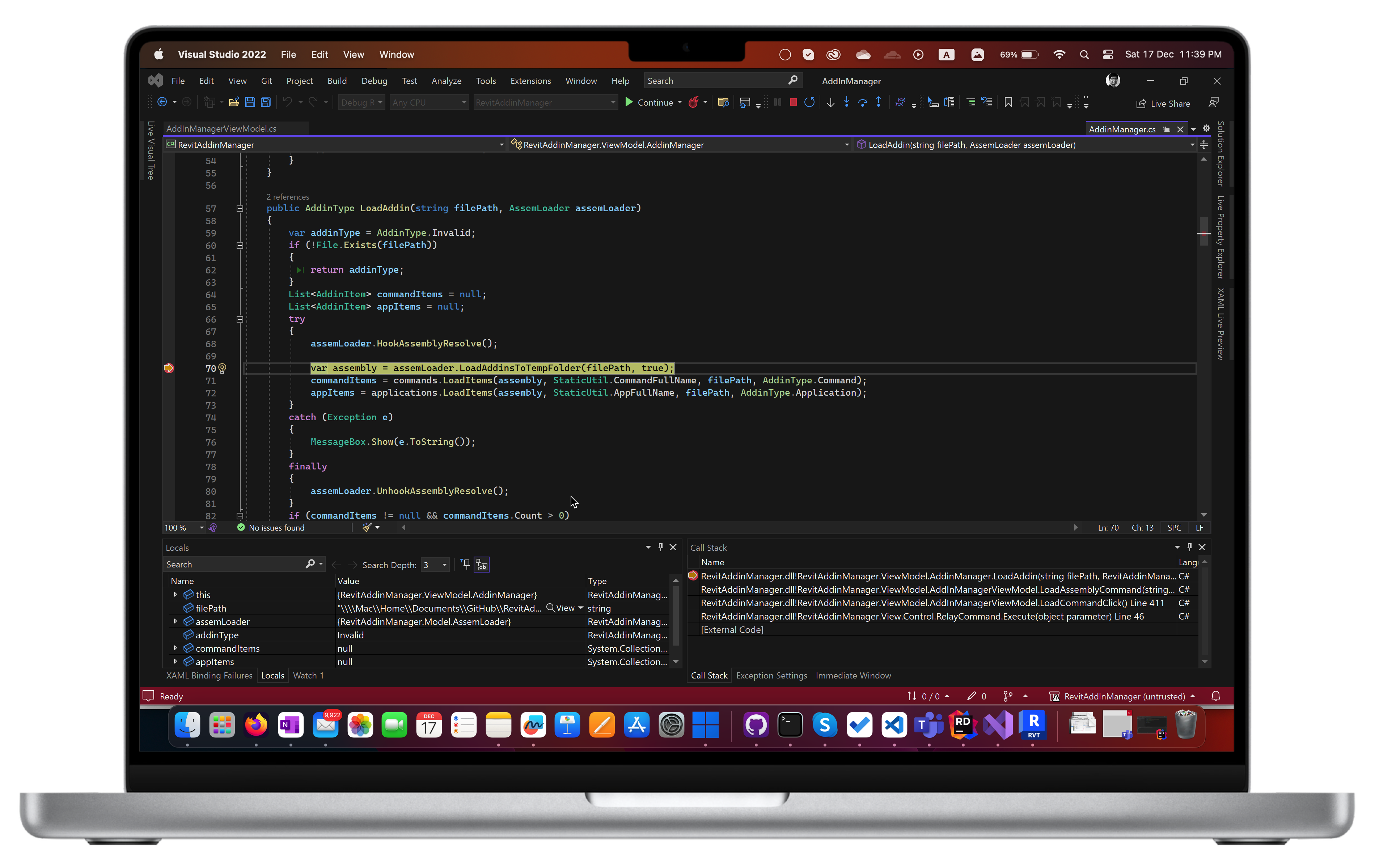Toggle the bookmark icon in toolbar
The width and height of the screenshot is (1375, 868).
click(x=1008, y=102)
